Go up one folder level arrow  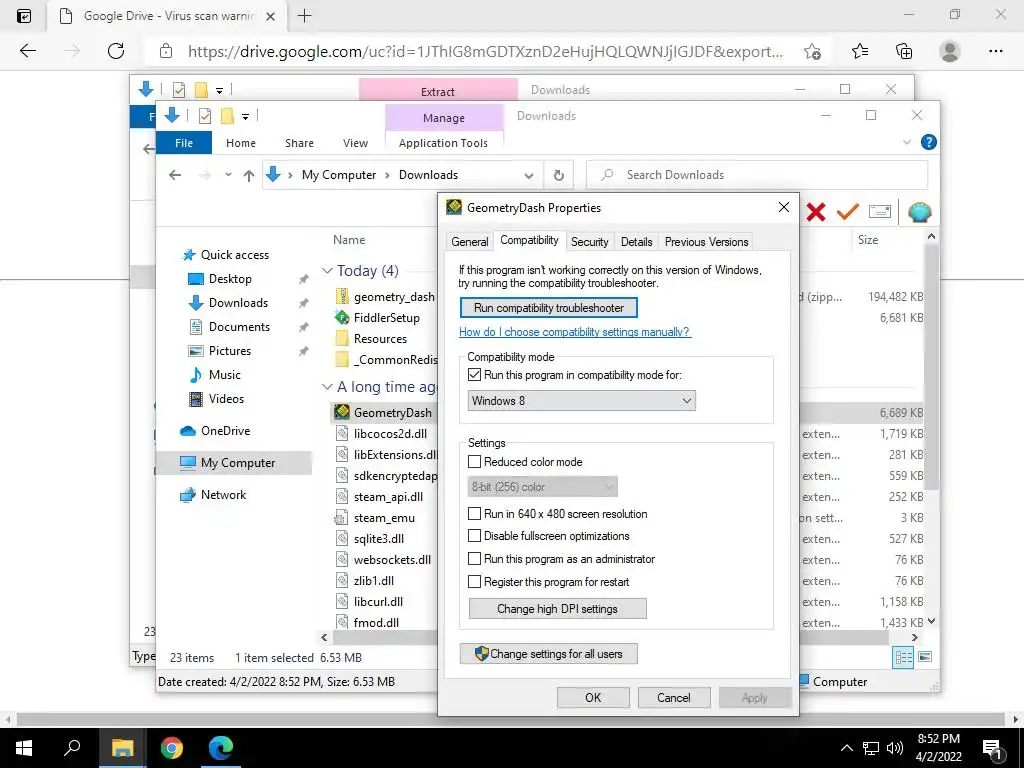pos(248,175)
